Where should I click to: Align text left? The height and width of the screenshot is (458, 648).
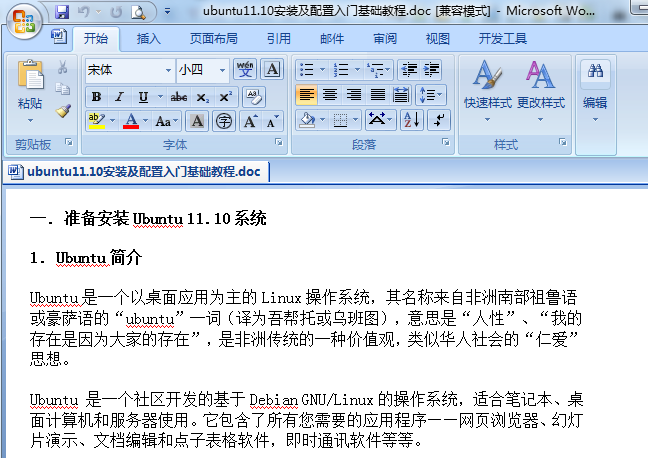[x=306, y=95]
